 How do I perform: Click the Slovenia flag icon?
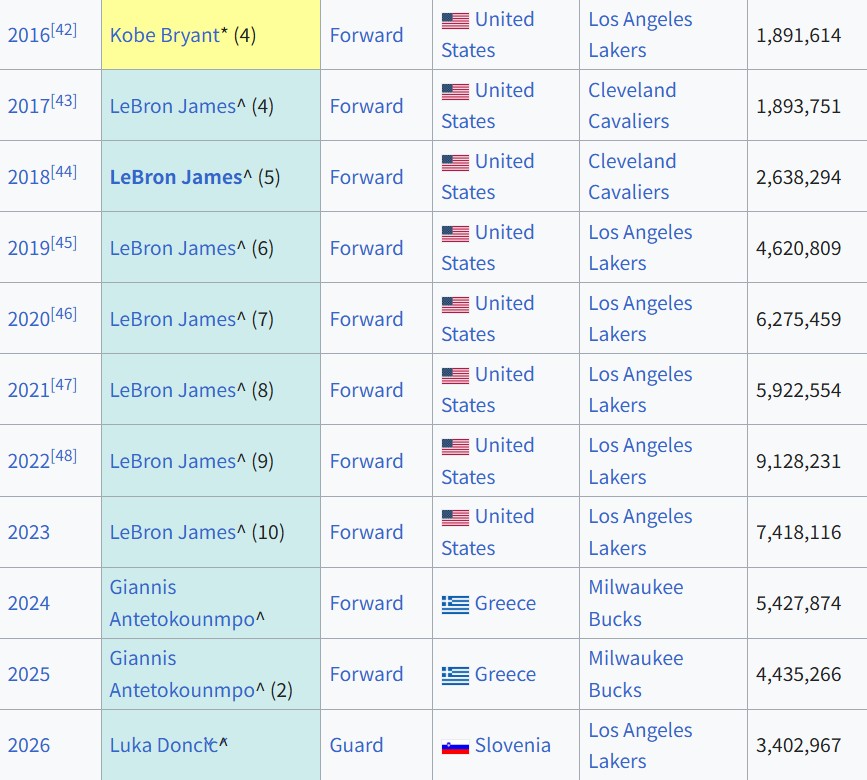click(455, 746)
